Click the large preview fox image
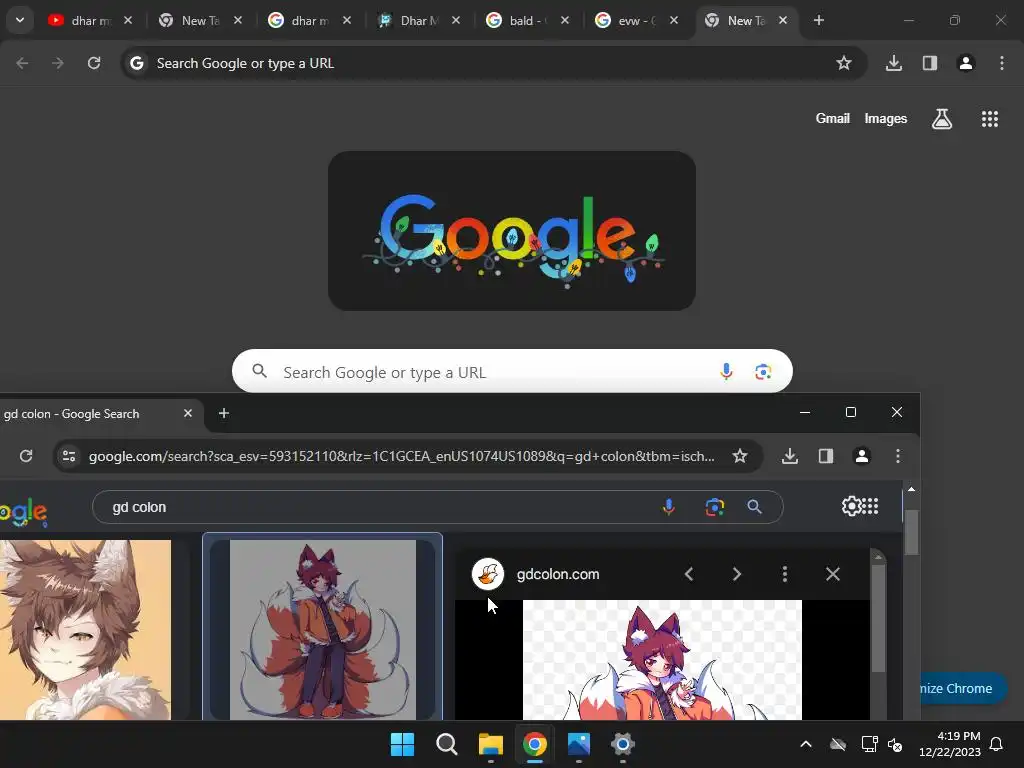The height and width of the screenshot is (768, 1024). [662, 660]
